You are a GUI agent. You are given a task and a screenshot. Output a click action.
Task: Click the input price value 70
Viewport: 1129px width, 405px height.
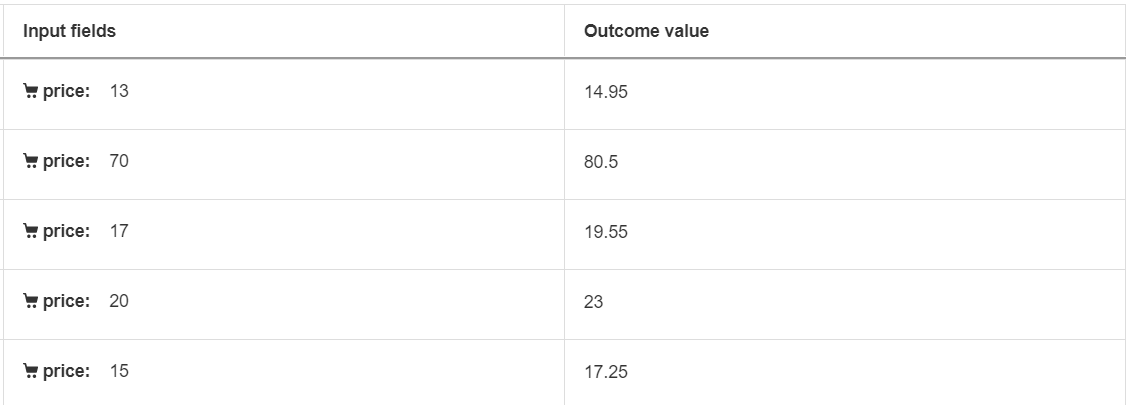119,161
